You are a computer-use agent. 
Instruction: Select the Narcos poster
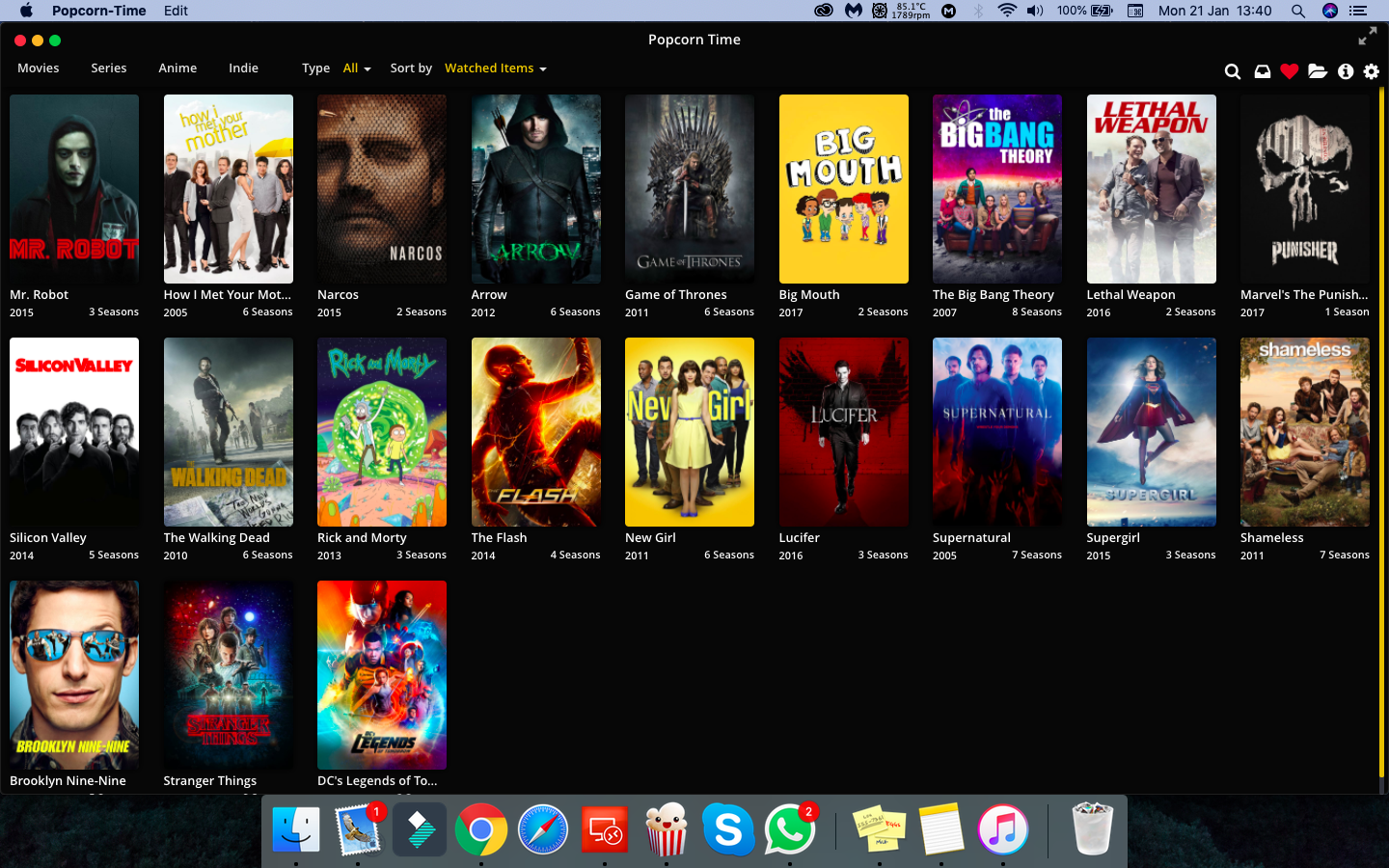coord(382,189)
